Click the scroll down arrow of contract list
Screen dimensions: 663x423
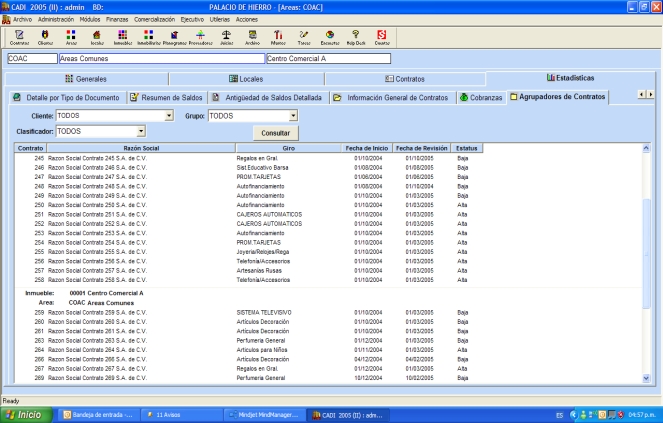pyautogui.click(x=646, y=377)
